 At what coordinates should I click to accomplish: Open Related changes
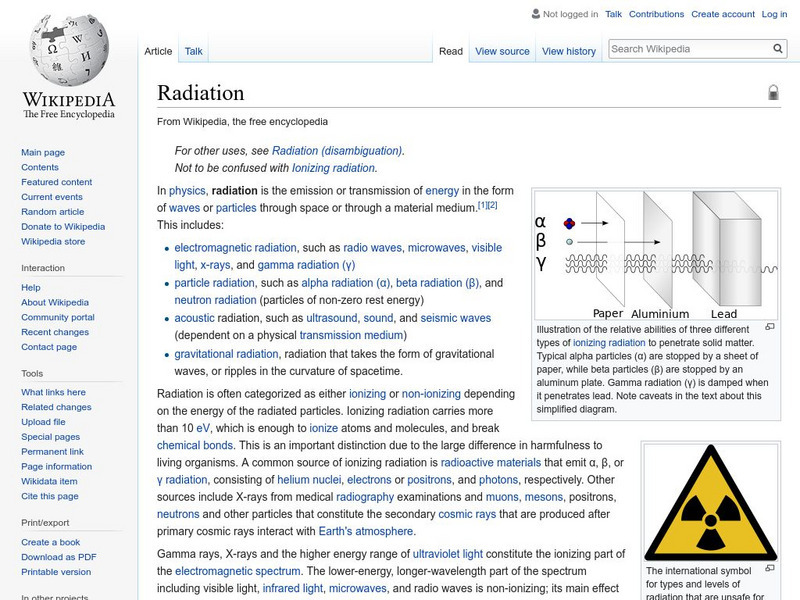(x=56, y=407)
